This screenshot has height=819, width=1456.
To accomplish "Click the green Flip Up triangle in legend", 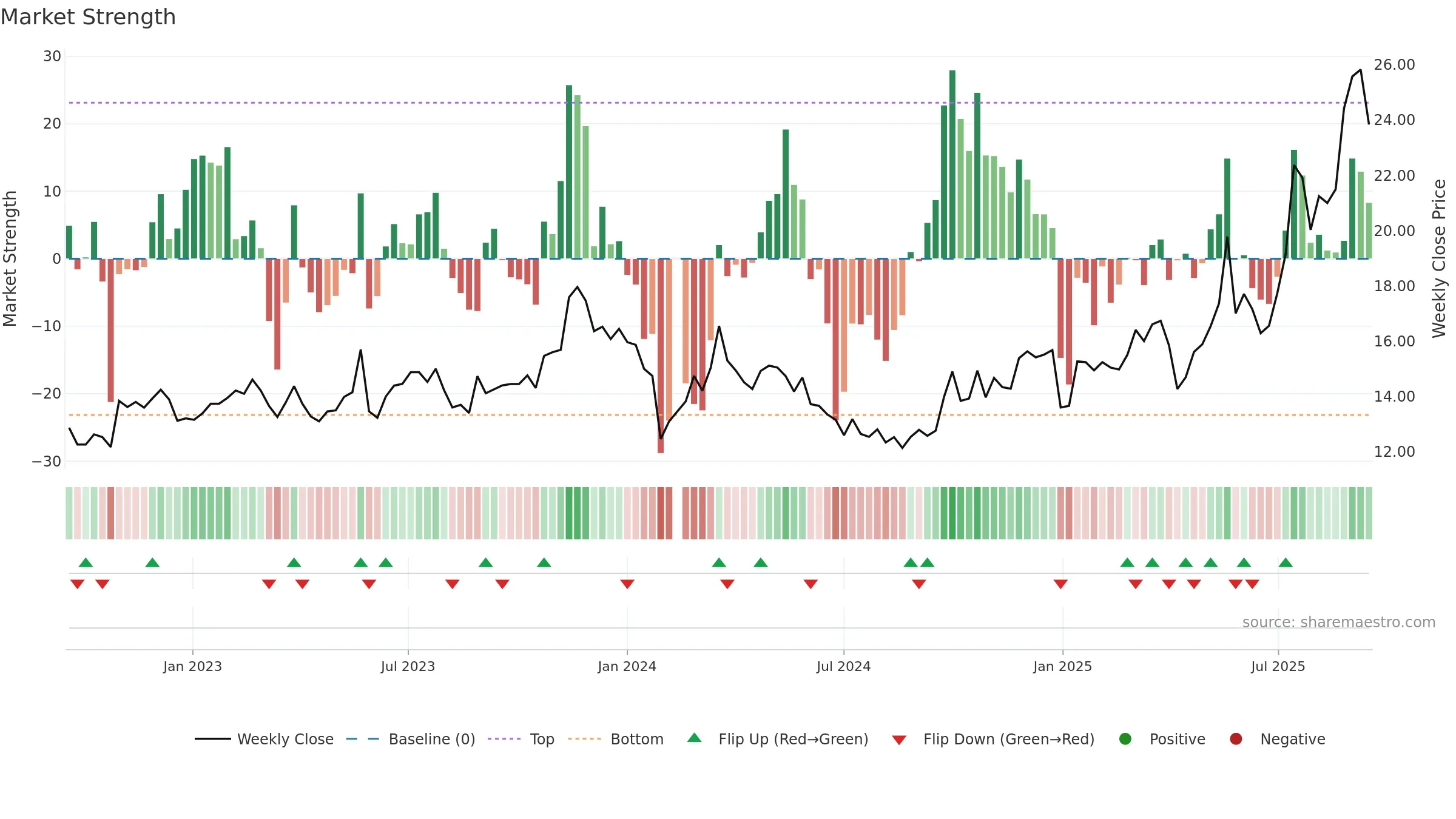I will [694, 738].
